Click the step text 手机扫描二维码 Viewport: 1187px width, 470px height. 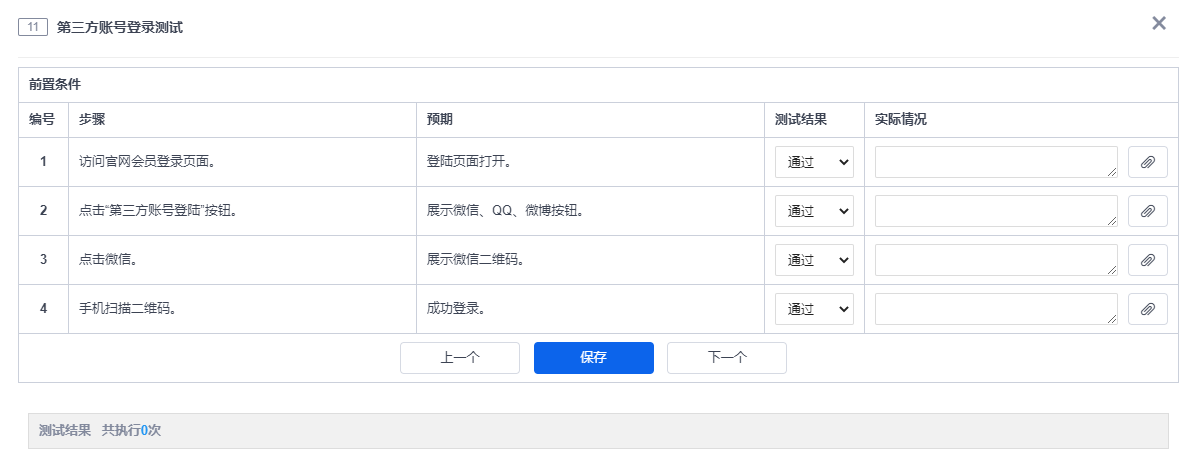(128, 309)
